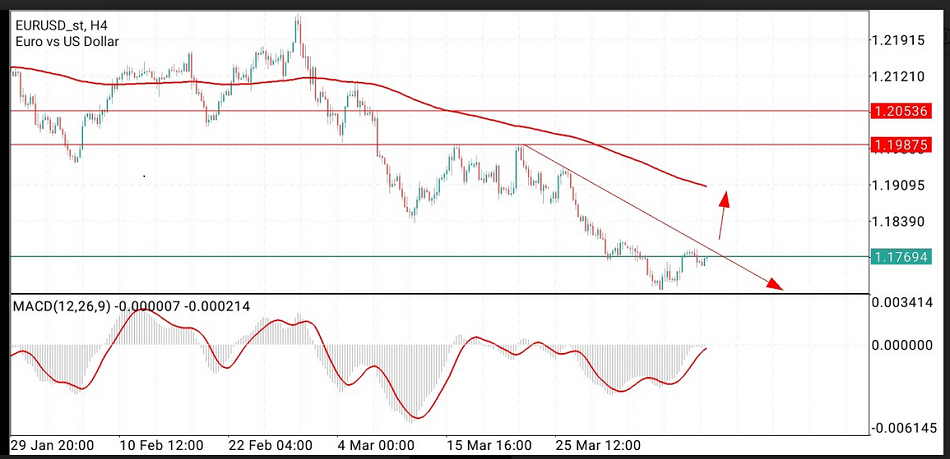The image size is (950, 459).
Task: Click the MACD 0.003414 scale value
Action: coord(903,301)
